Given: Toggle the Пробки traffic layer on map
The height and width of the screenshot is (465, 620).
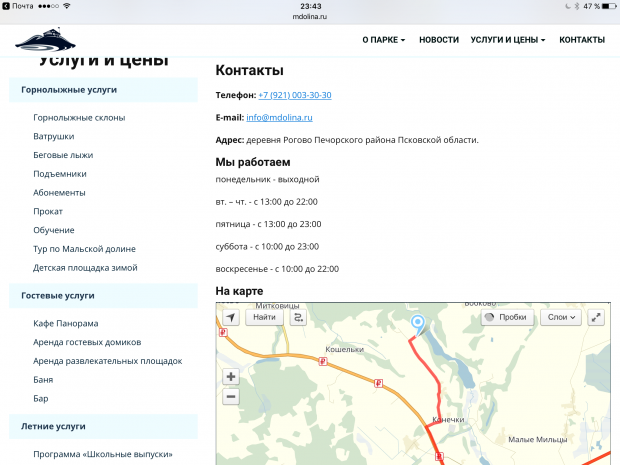Looking at the screenshot, I should point(505,317).
